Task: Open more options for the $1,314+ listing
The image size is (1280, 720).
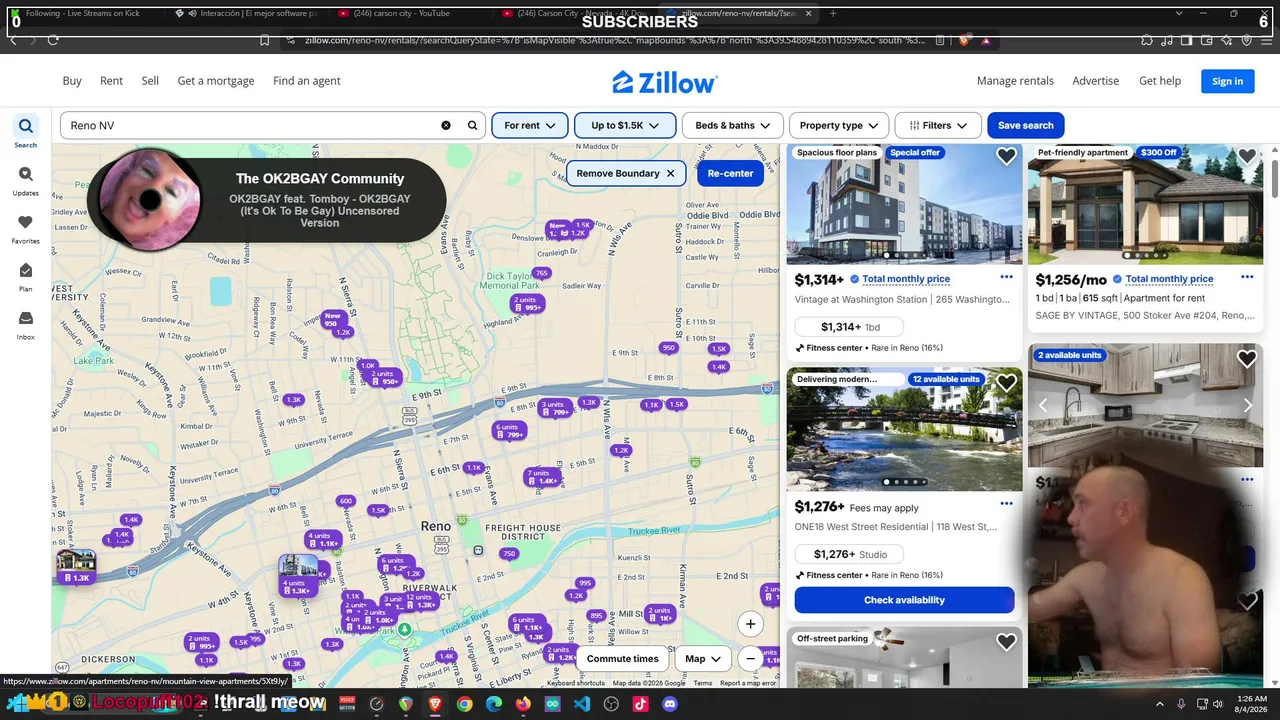Action: pyautogui.click(x=1006, y=277)
